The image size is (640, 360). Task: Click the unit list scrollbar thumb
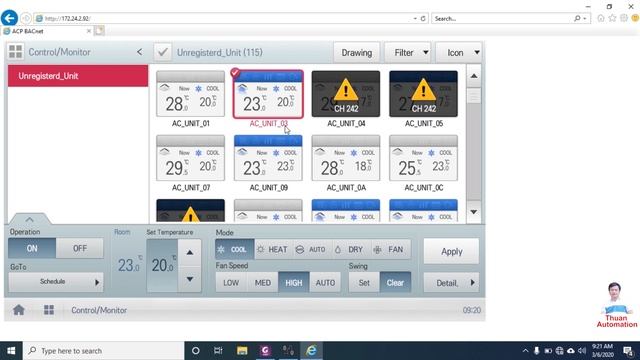coord(473,97)
